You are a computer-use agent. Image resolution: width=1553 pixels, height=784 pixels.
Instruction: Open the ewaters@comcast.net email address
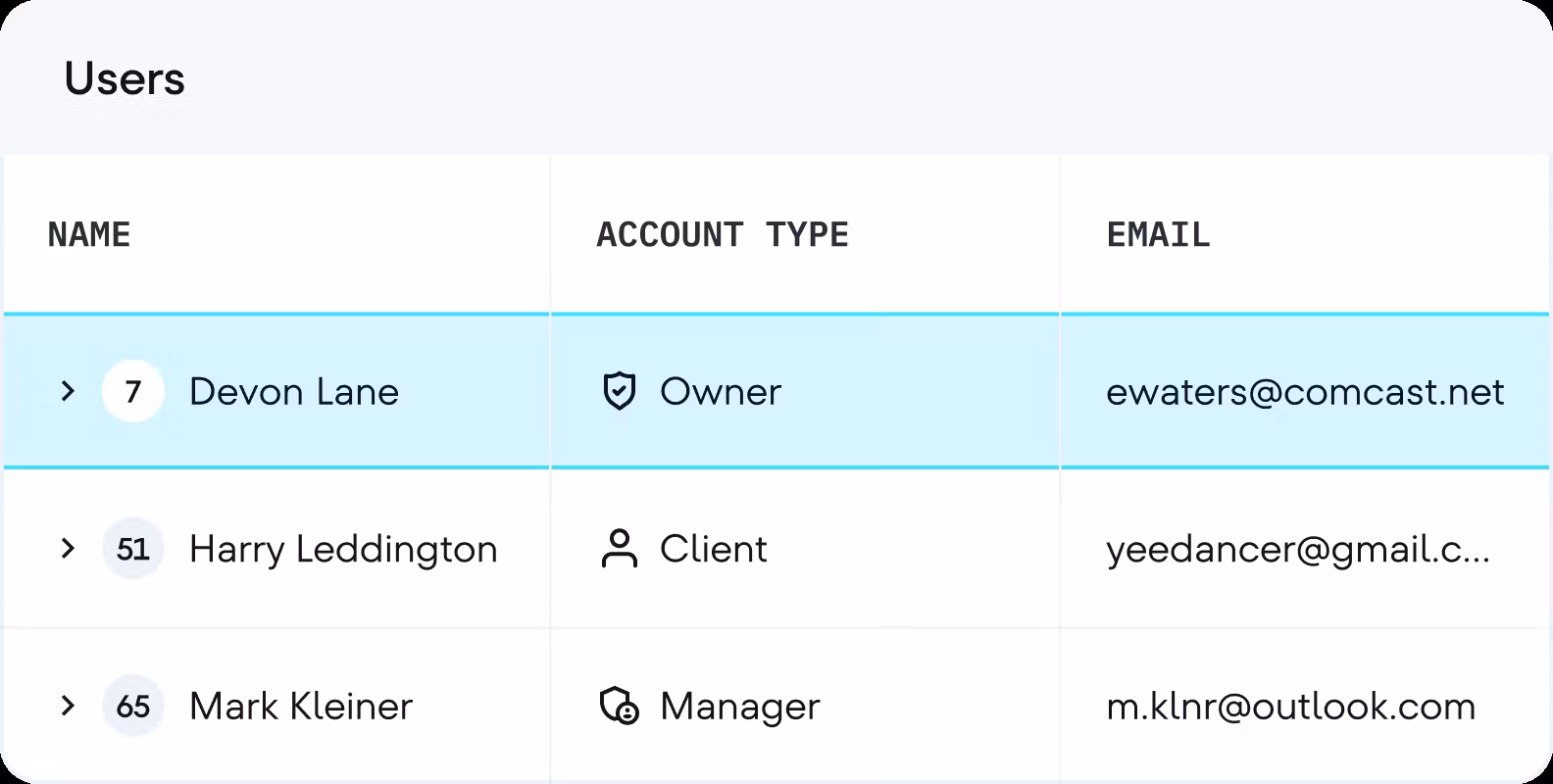click(1305, 392)
